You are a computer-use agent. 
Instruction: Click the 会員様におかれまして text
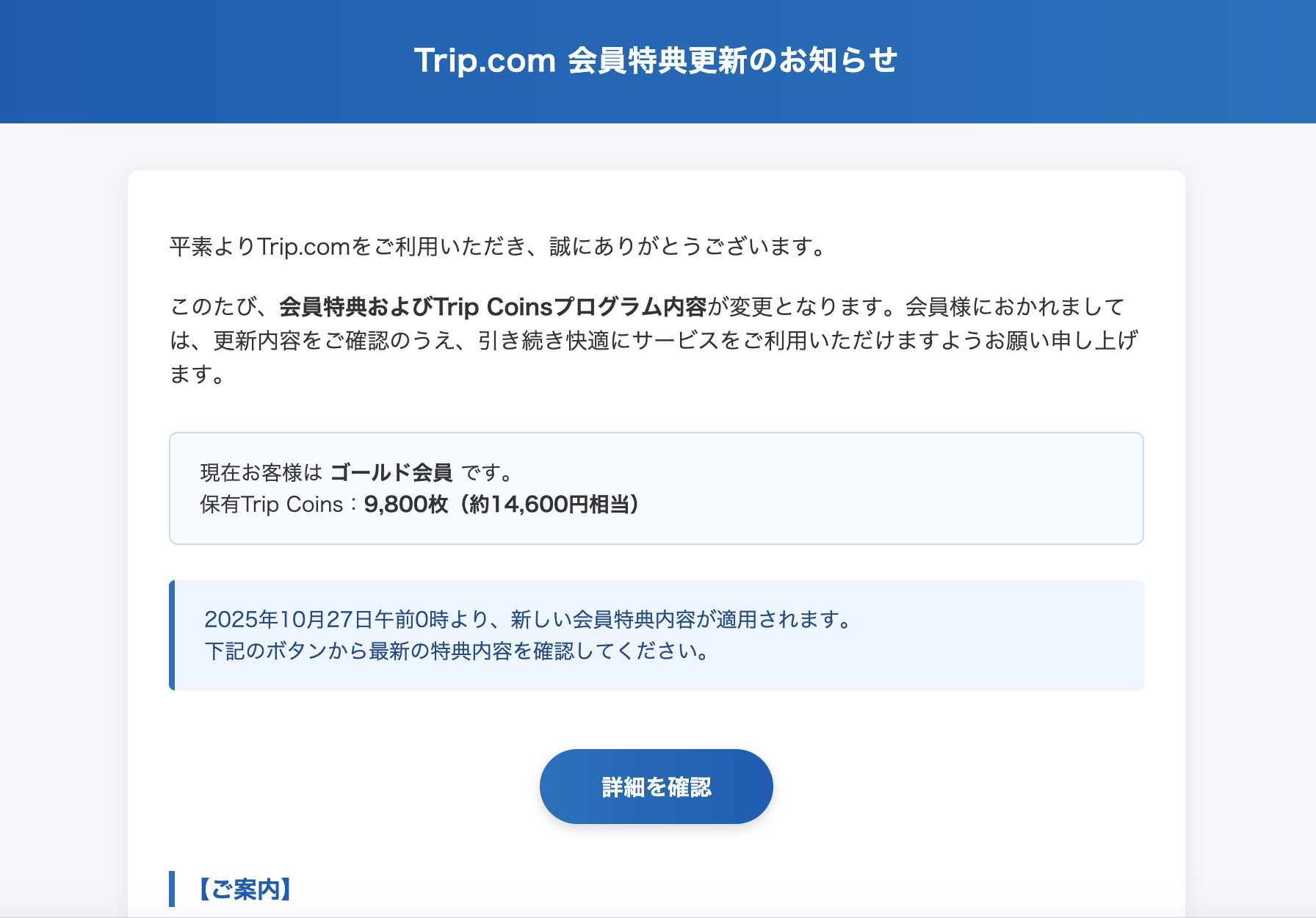[x=1014, y=307]
